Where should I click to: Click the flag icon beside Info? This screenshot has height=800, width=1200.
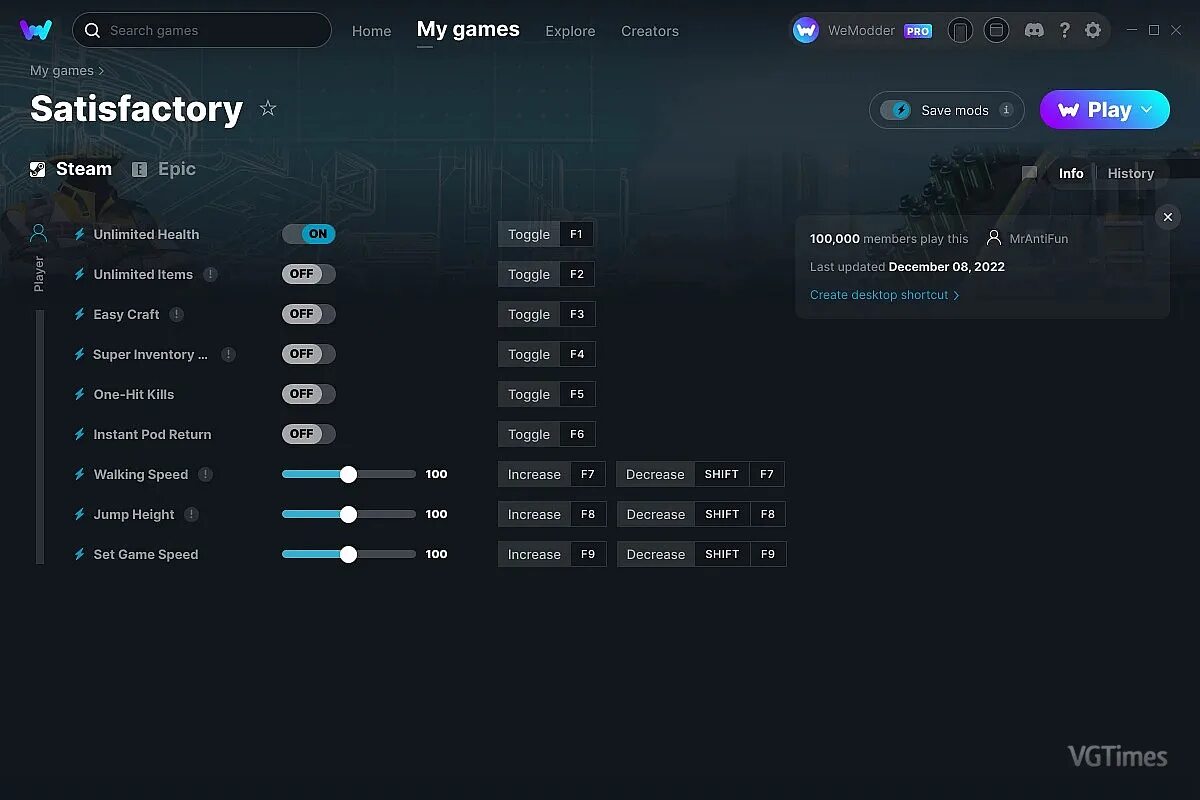click(x=1029, y=173)
